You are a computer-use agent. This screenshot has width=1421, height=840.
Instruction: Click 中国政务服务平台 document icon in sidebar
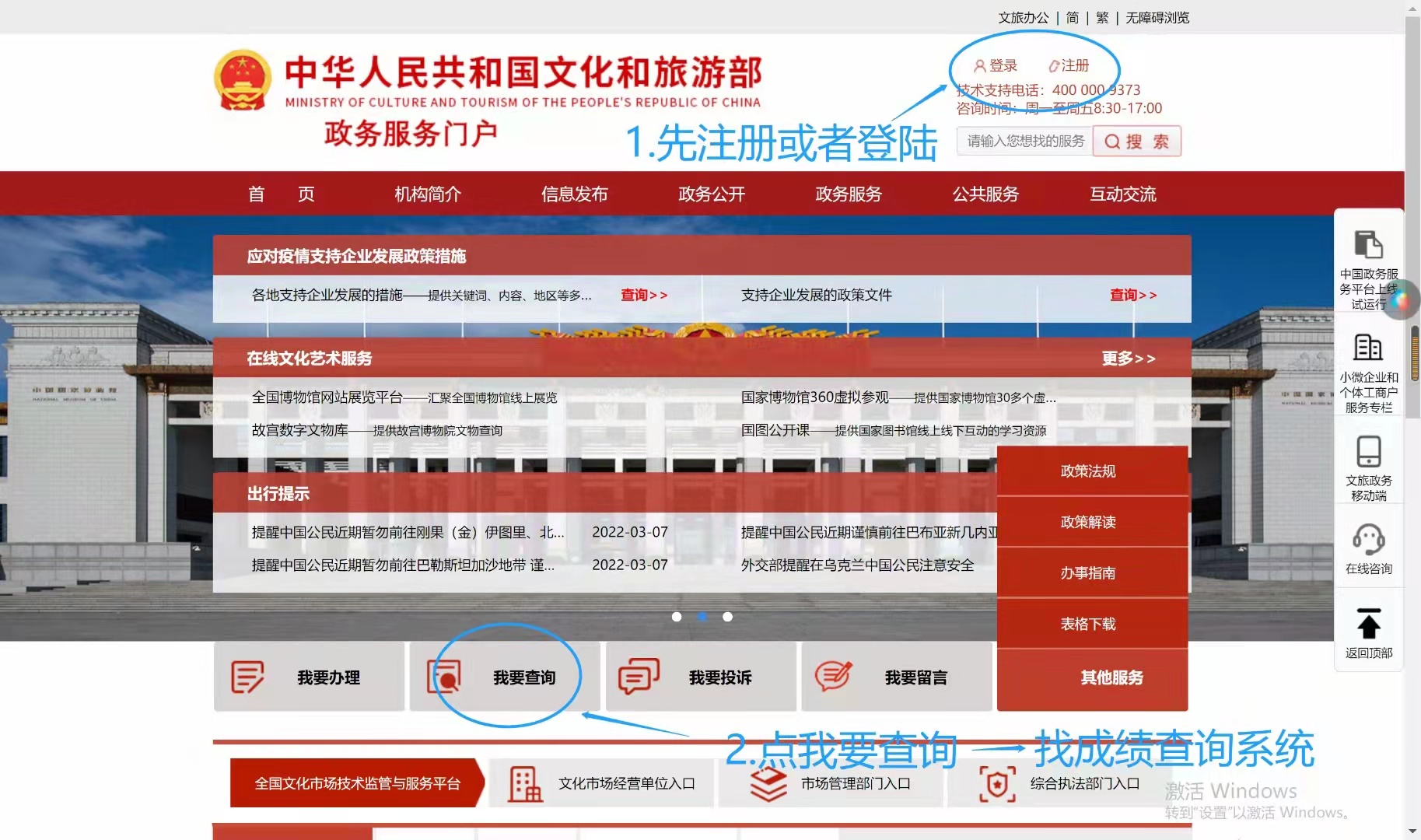pos(1368,244)
